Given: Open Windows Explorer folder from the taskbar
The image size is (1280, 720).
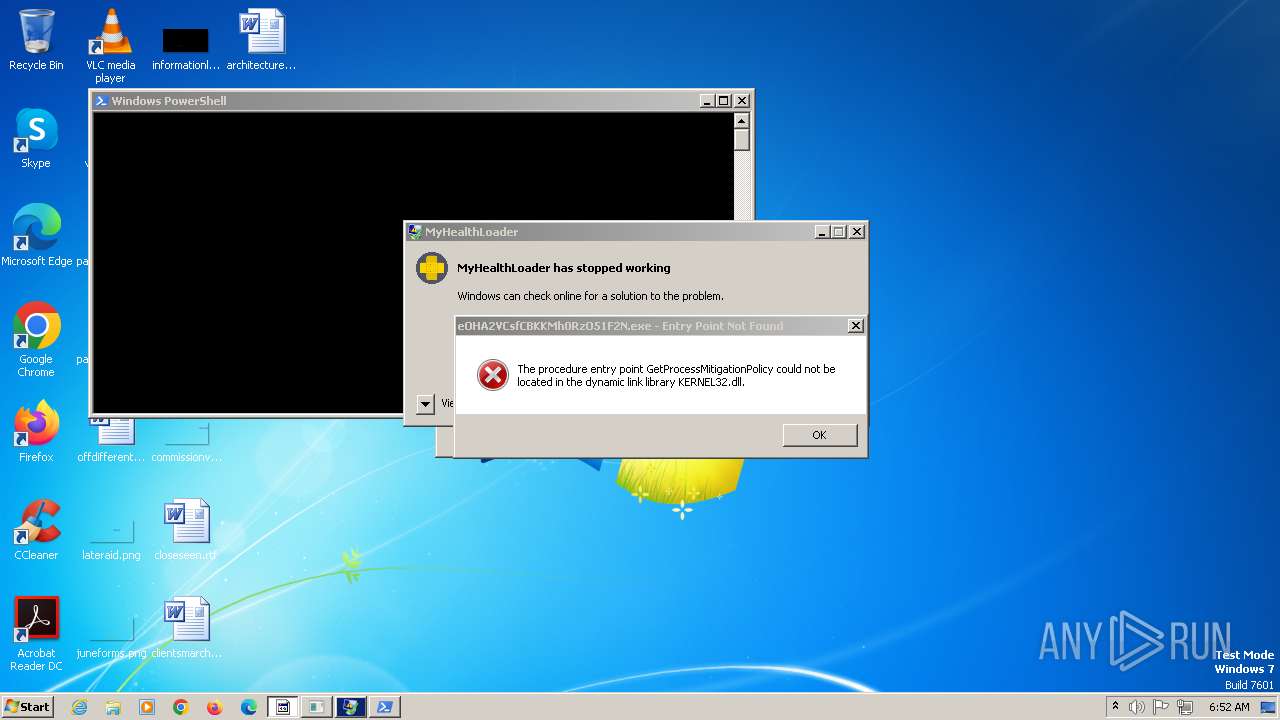Looking at the screenshot, I should point(113,707).
